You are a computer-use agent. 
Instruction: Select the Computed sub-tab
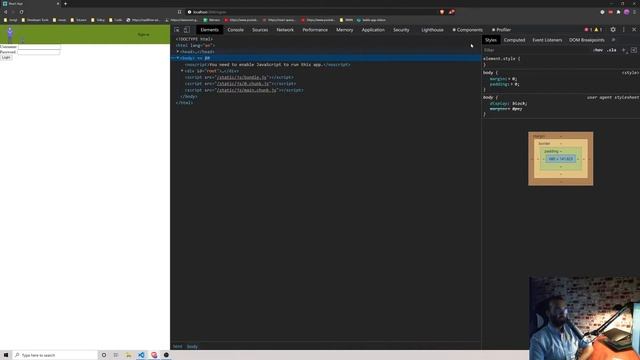pyautogui.click(x=514, y=40)
